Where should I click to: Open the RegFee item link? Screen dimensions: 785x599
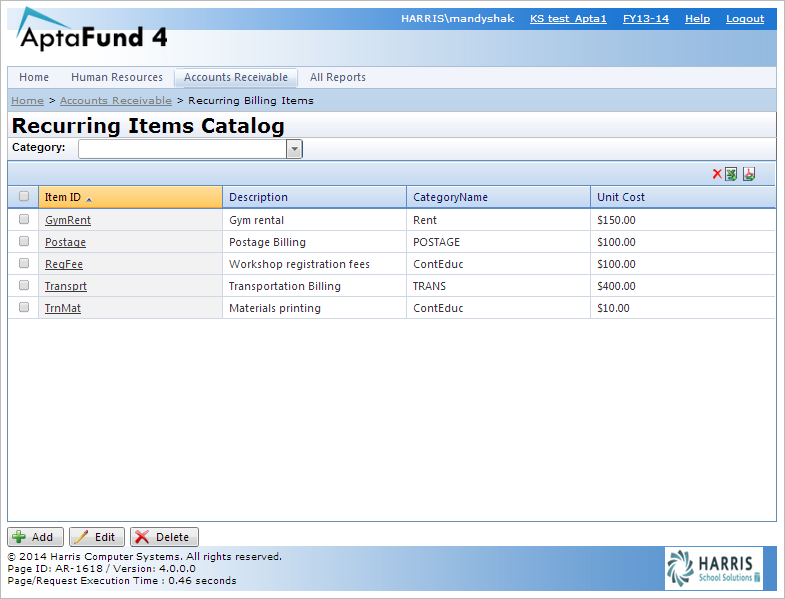click(x=64, y=264)
